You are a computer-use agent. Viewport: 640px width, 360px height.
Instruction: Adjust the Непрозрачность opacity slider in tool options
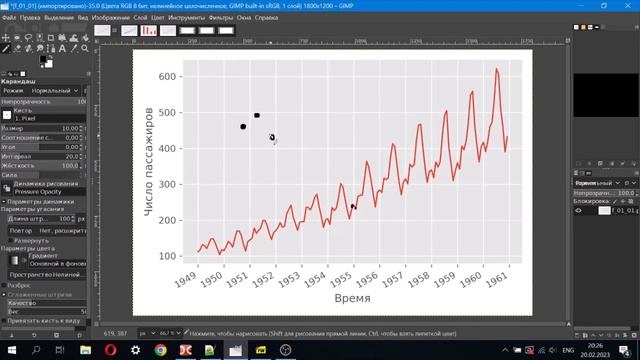pos(44,102)
